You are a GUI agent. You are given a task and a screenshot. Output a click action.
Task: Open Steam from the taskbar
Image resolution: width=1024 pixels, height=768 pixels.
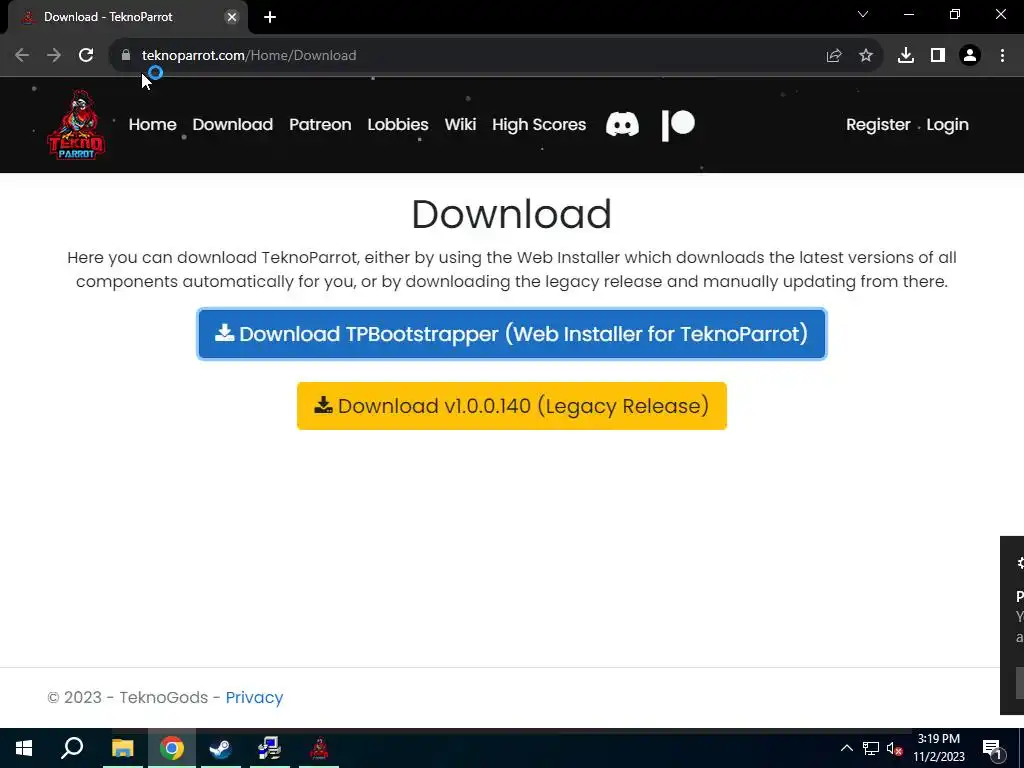tap(221, 748)
